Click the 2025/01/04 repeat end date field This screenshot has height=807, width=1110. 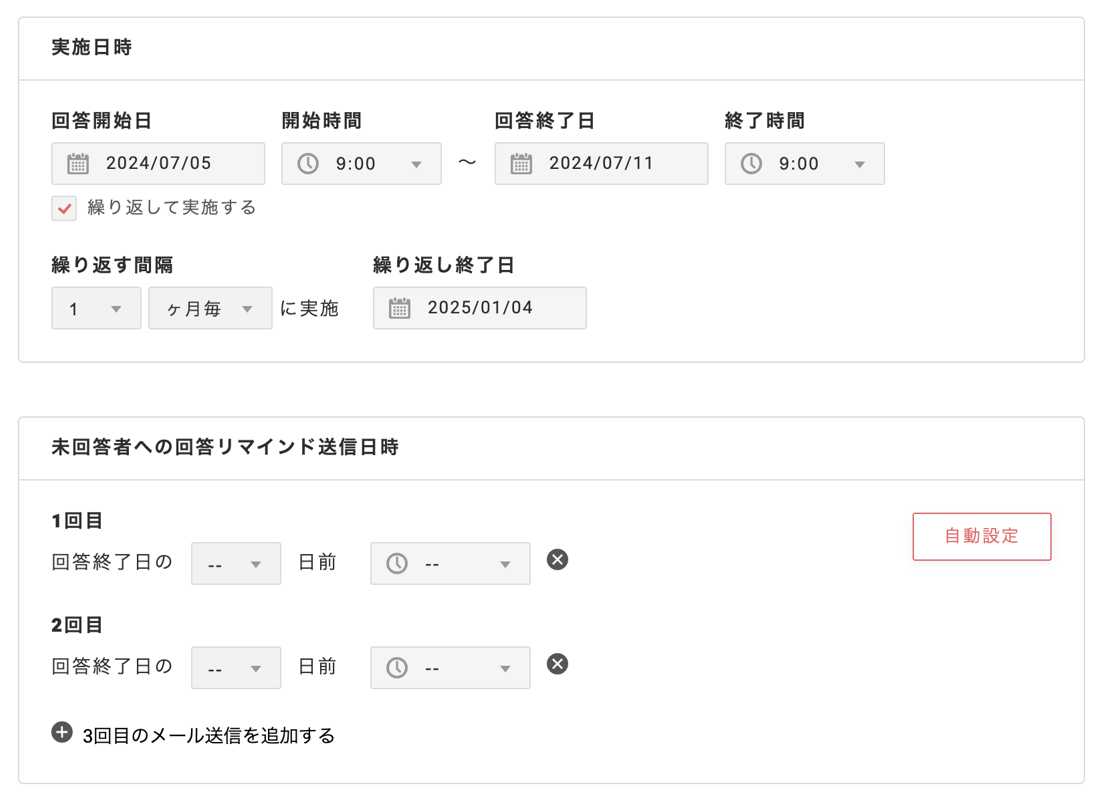tap(480, 308)
